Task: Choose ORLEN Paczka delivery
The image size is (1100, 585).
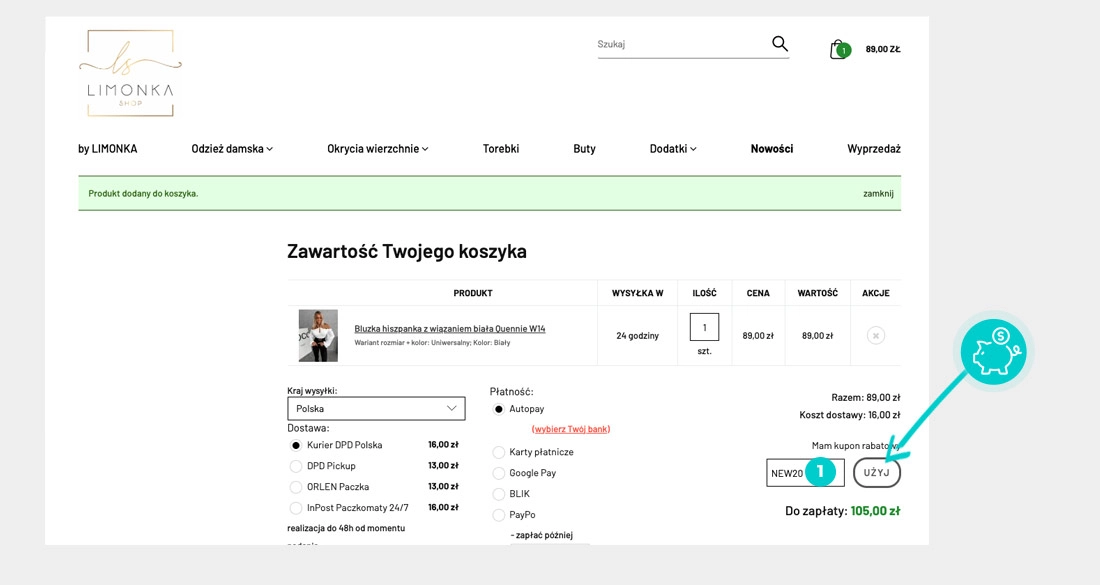Action: pyautogui.click(x=296, y=487)
